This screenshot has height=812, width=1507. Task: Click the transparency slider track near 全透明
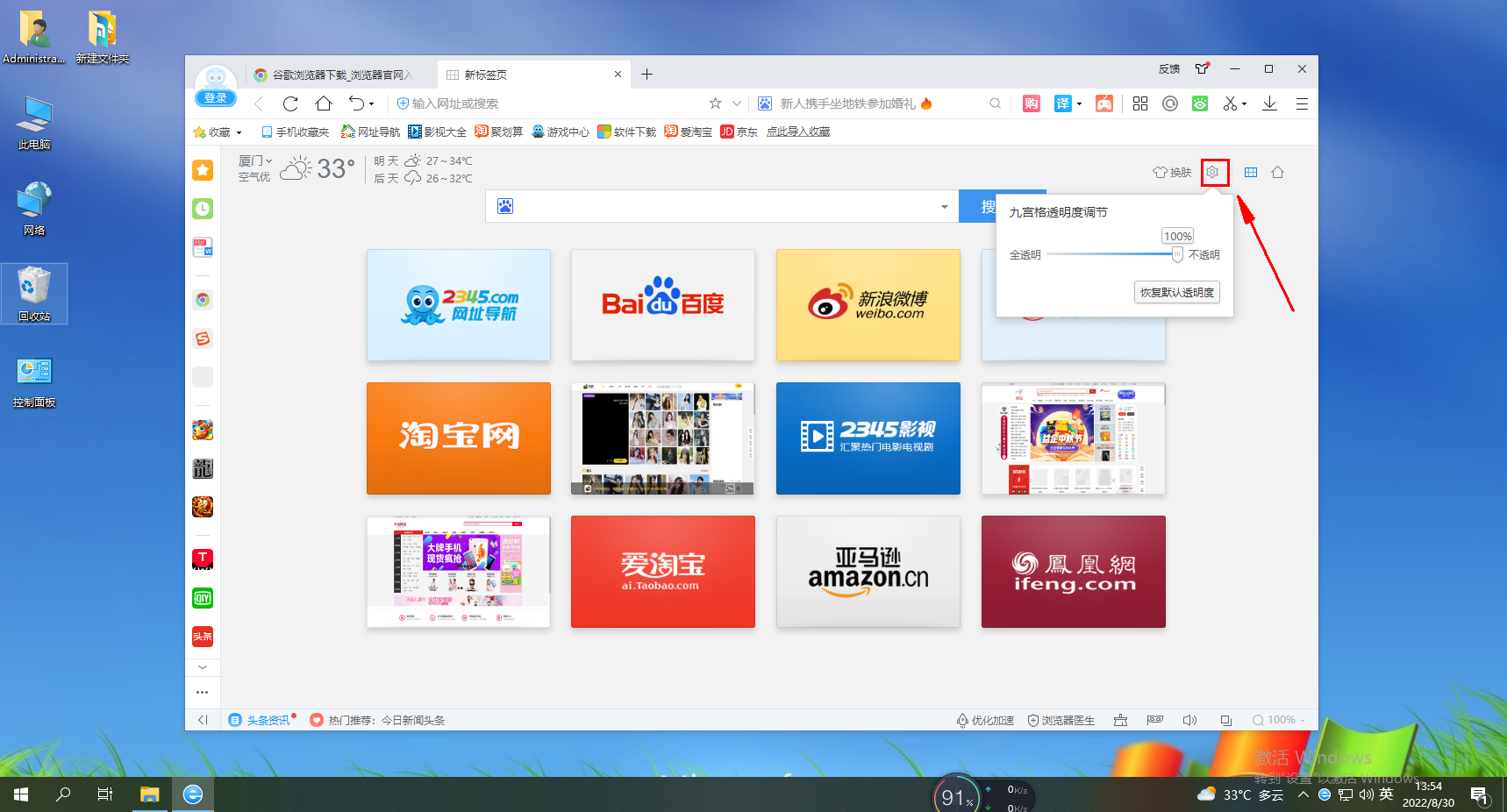coord(1053,254)
